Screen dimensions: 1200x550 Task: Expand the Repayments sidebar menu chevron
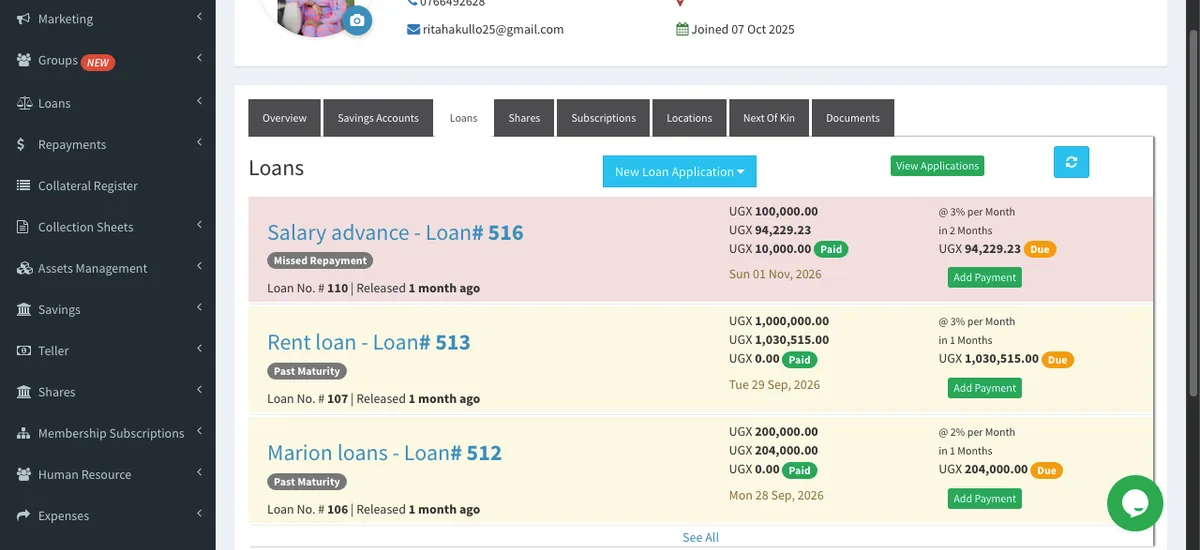(x=200, y=142)
